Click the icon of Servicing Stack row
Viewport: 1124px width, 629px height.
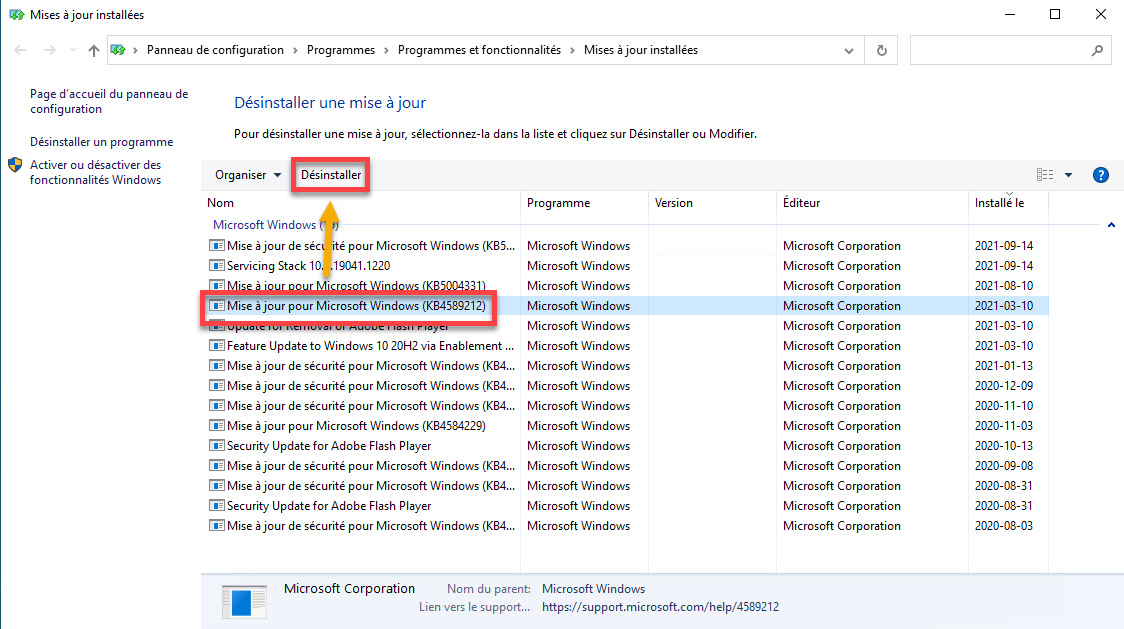tap(216, 266)
